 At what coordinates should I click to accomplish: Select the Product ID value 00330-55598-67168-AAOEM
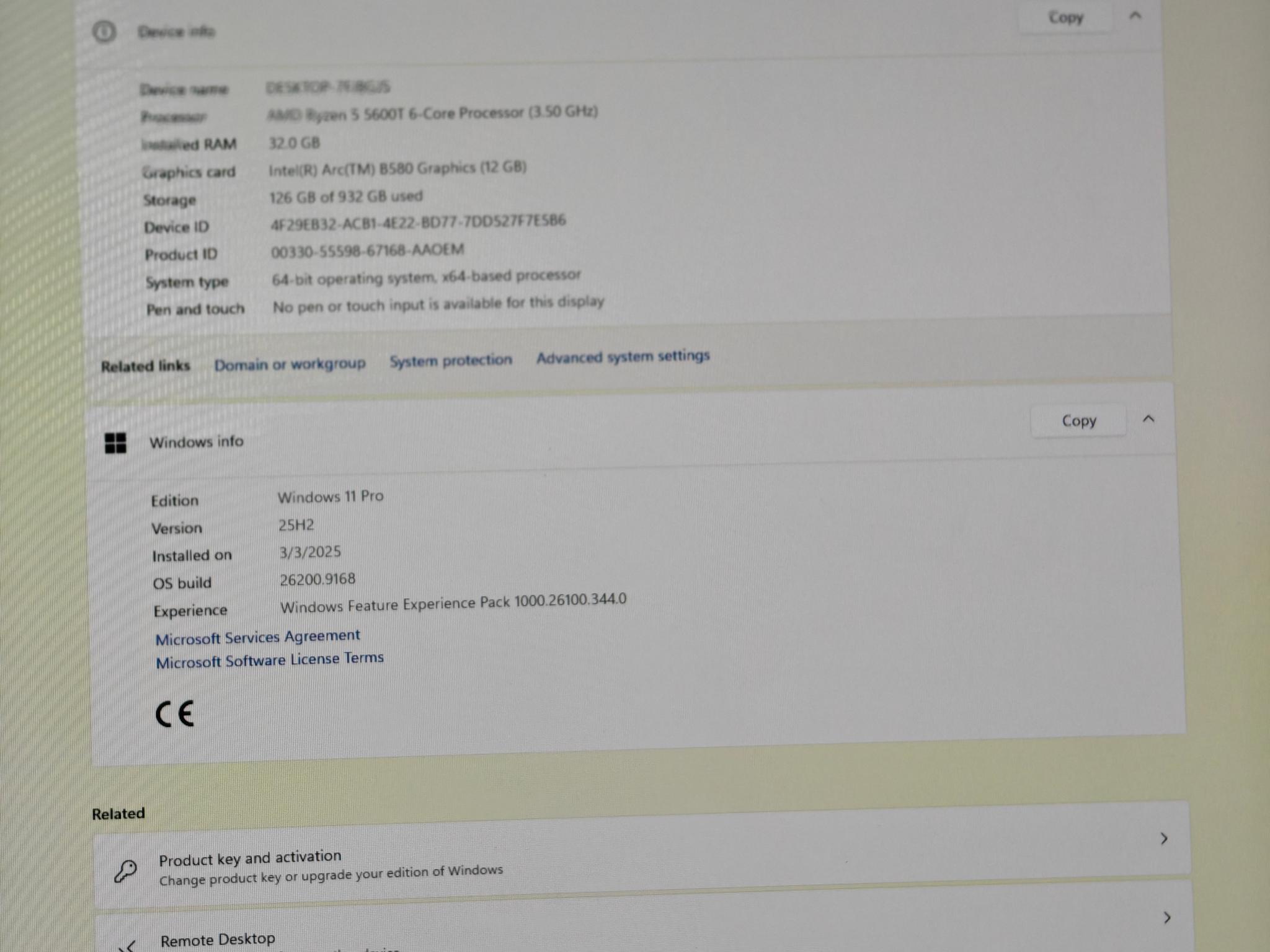[367, 251]
